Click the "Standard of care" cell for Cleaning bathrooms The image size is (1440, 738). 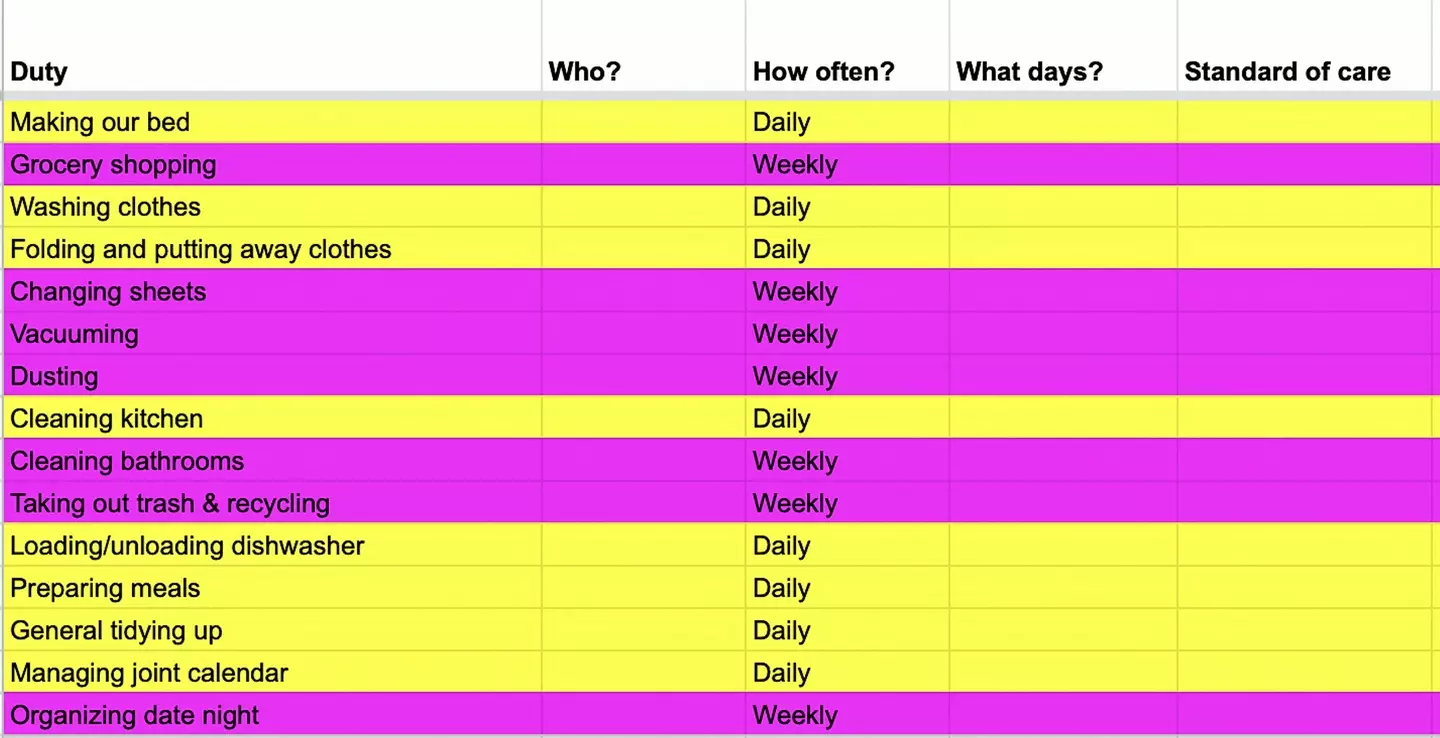coord(1305,461)
